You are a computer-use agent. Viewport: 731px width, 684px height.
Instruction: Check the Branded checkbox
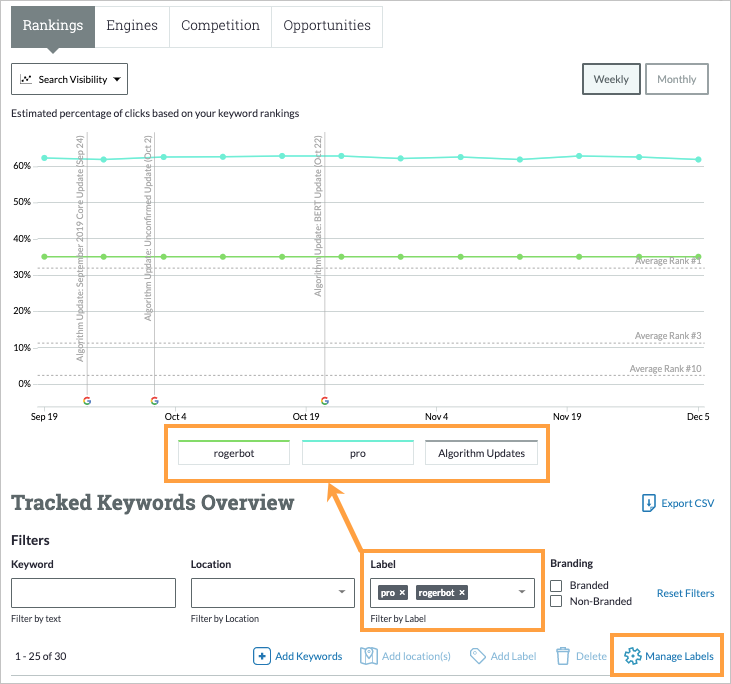[556, 585]
